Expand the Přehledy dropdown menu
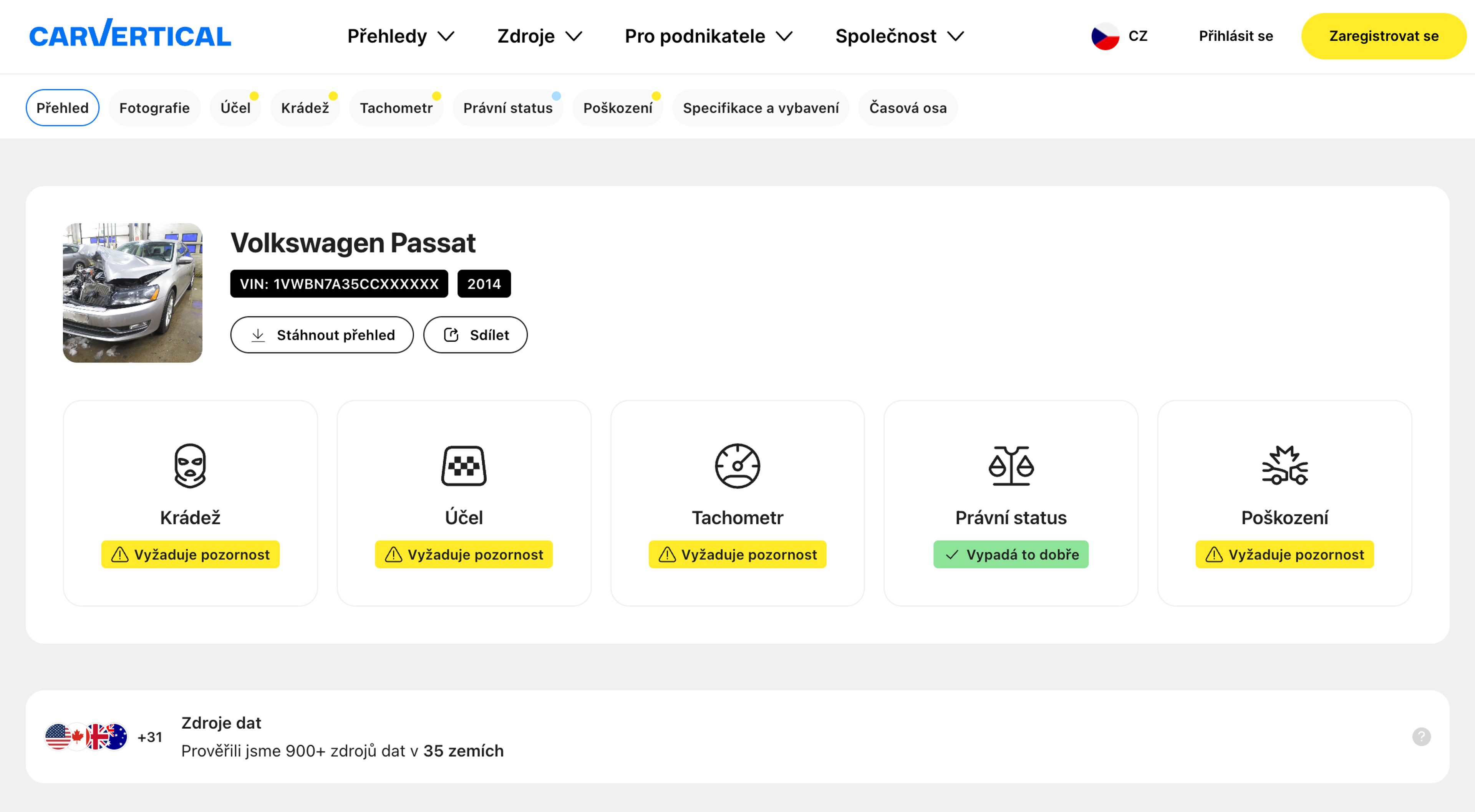Image resolution: width=1475 pixels, height=812 pixels. point(400,36)
